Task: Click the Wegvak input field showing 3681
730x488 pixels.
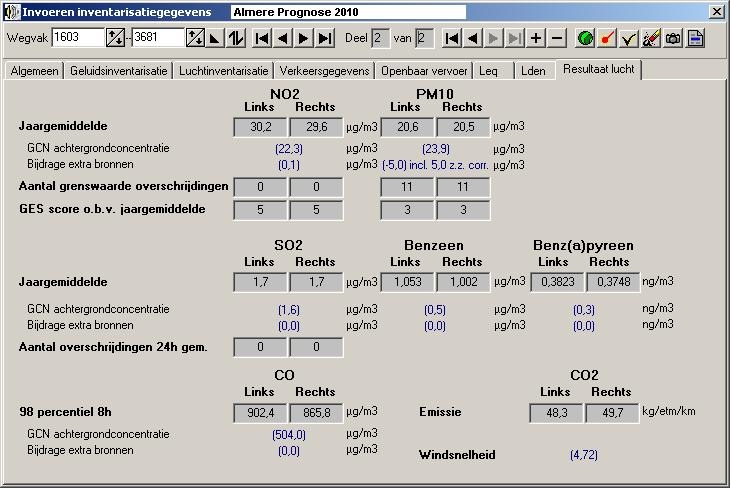Action: click(158, 37)
